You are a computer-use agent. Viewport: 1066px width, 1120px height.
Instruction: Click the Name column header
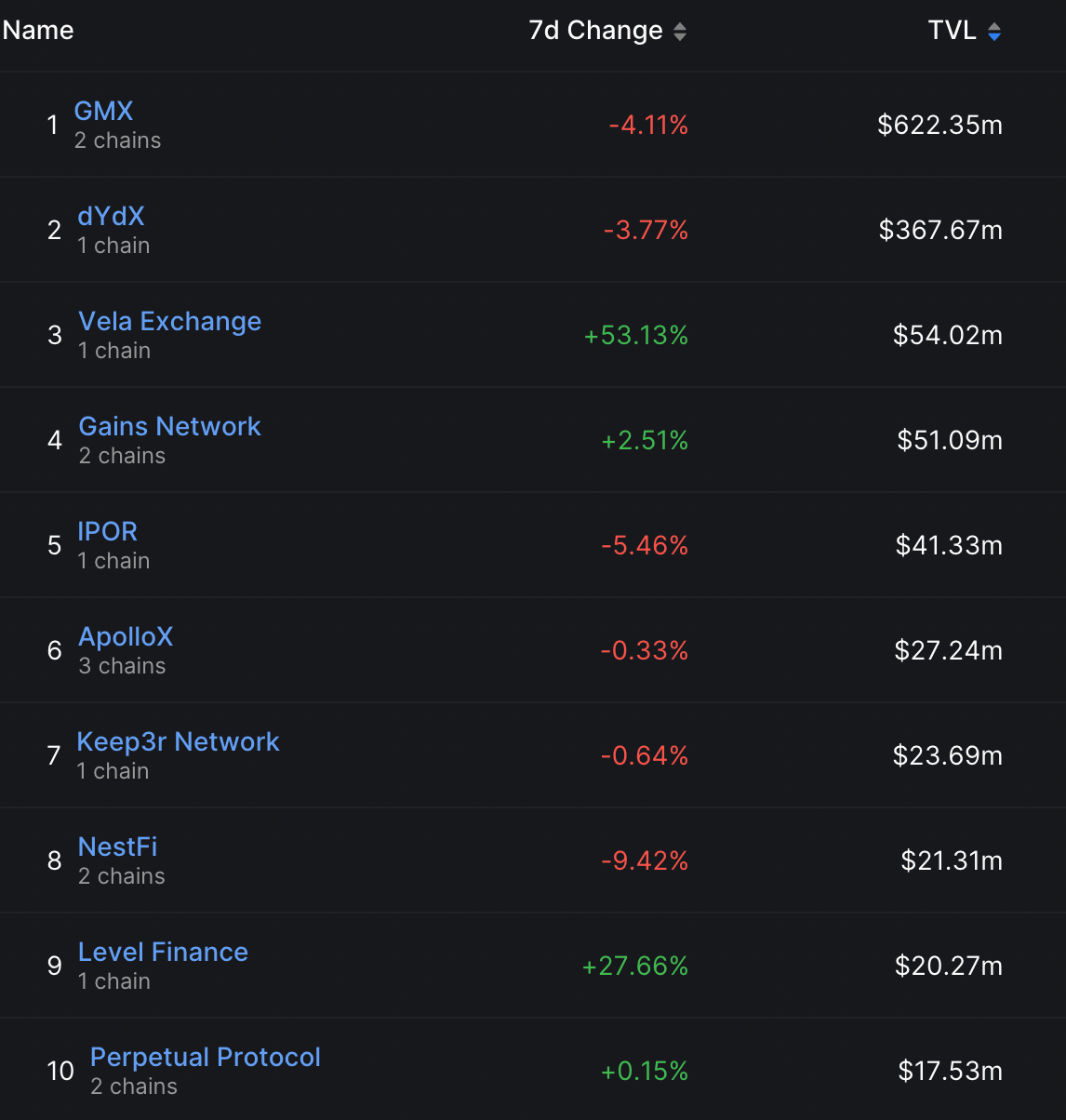coord(38,31)
